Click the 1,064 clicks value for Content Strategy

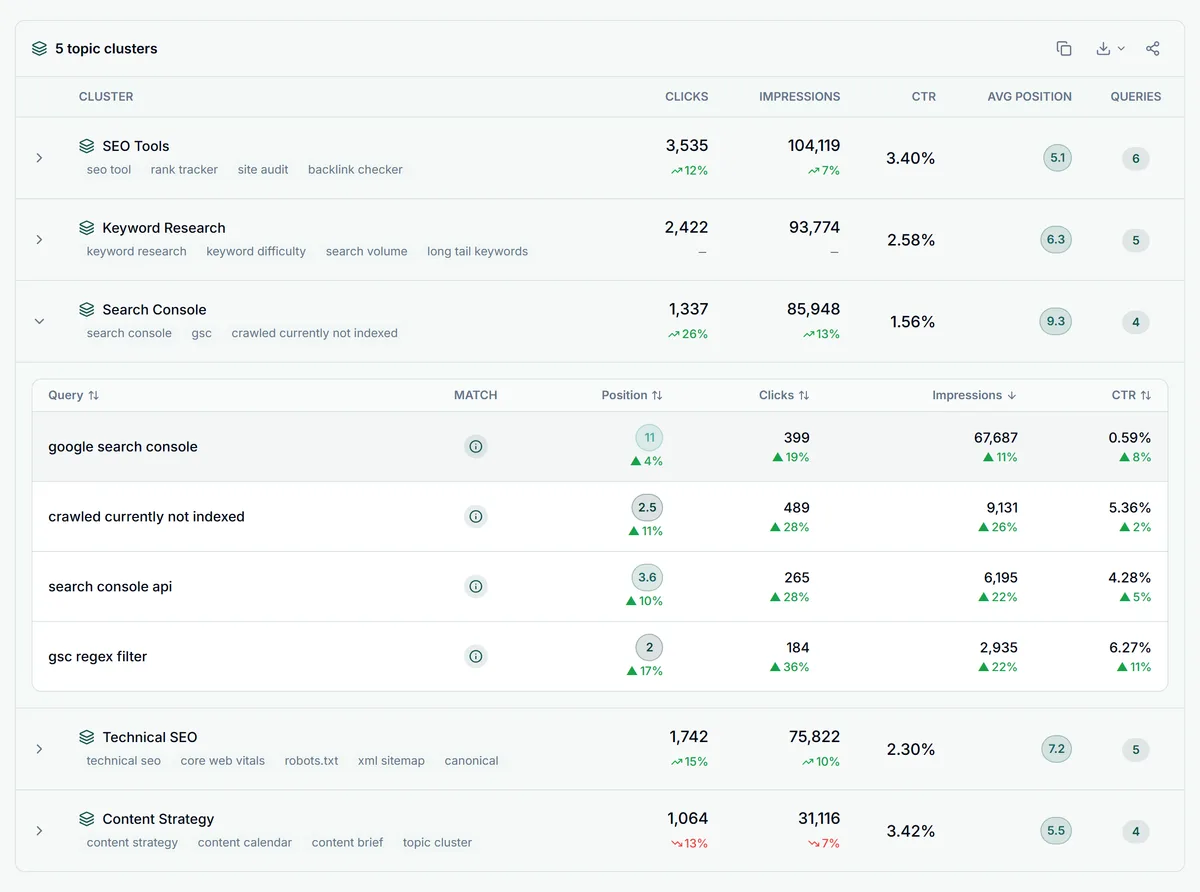coord(687,819)
